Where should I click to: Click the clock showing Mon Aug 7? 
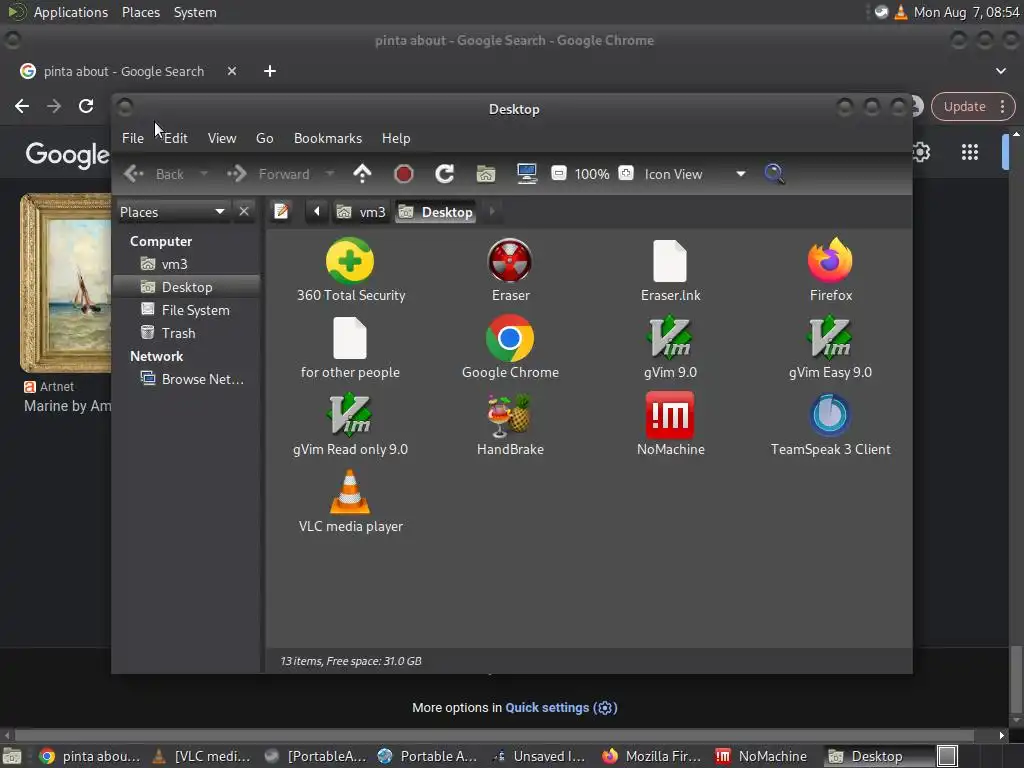[x=966, y=12]
